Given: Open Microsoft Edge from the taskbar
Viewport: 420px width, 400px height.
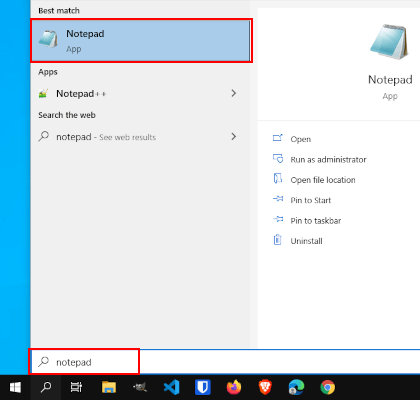Looking at the screenshot, I should (296, 387).
